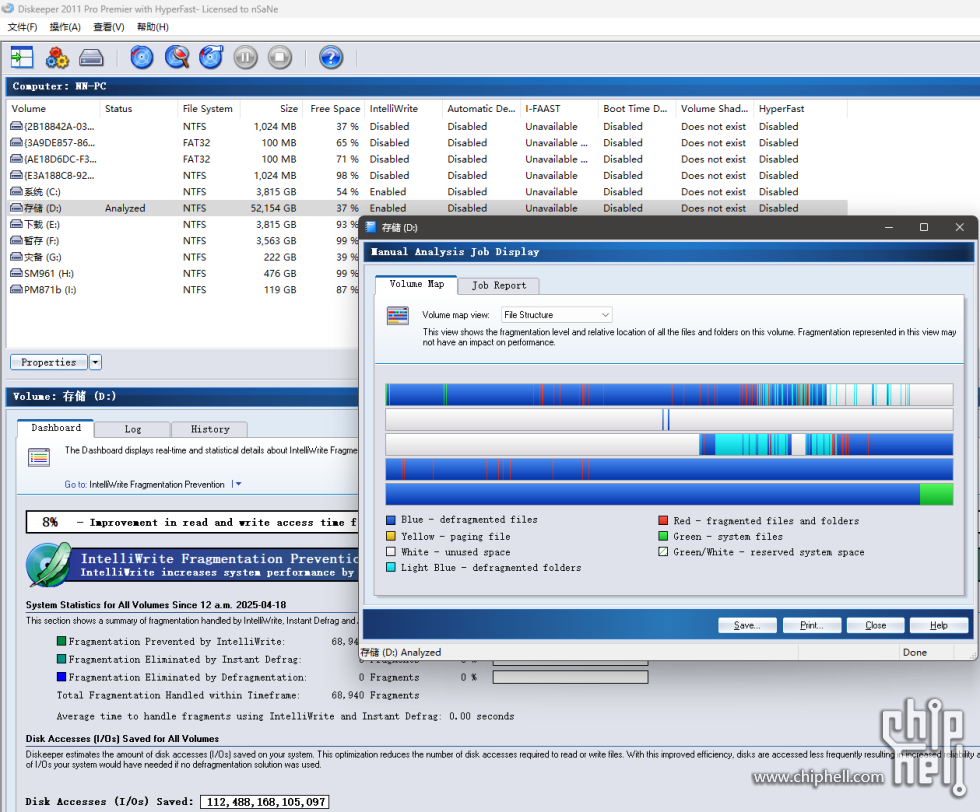Click the drive icon for volume 暂存 (F:)

[x=17, y=241]
